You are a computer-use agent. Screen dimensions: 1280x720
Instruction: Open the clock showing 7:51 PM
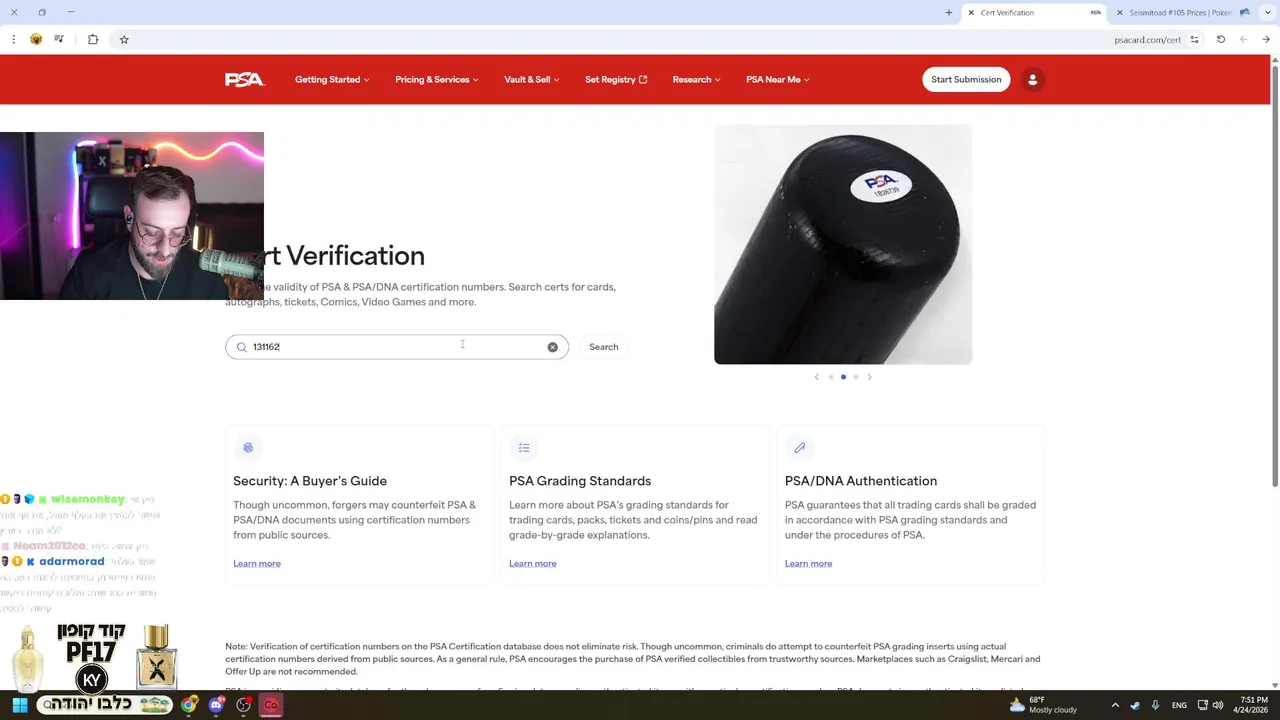click(1254, 705)
